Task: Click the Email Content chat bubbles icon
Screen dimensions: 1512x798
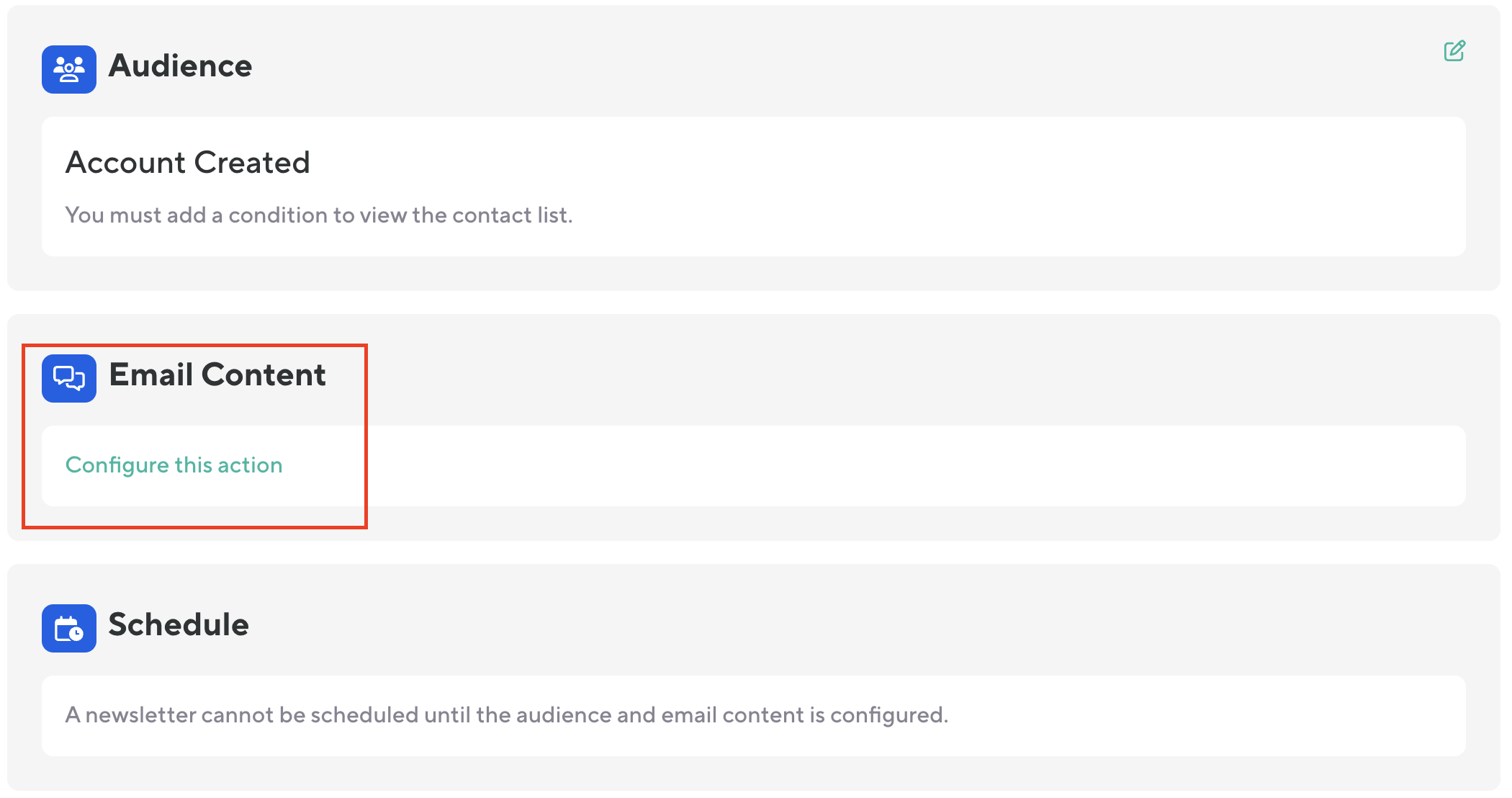Action: point(69,378)
